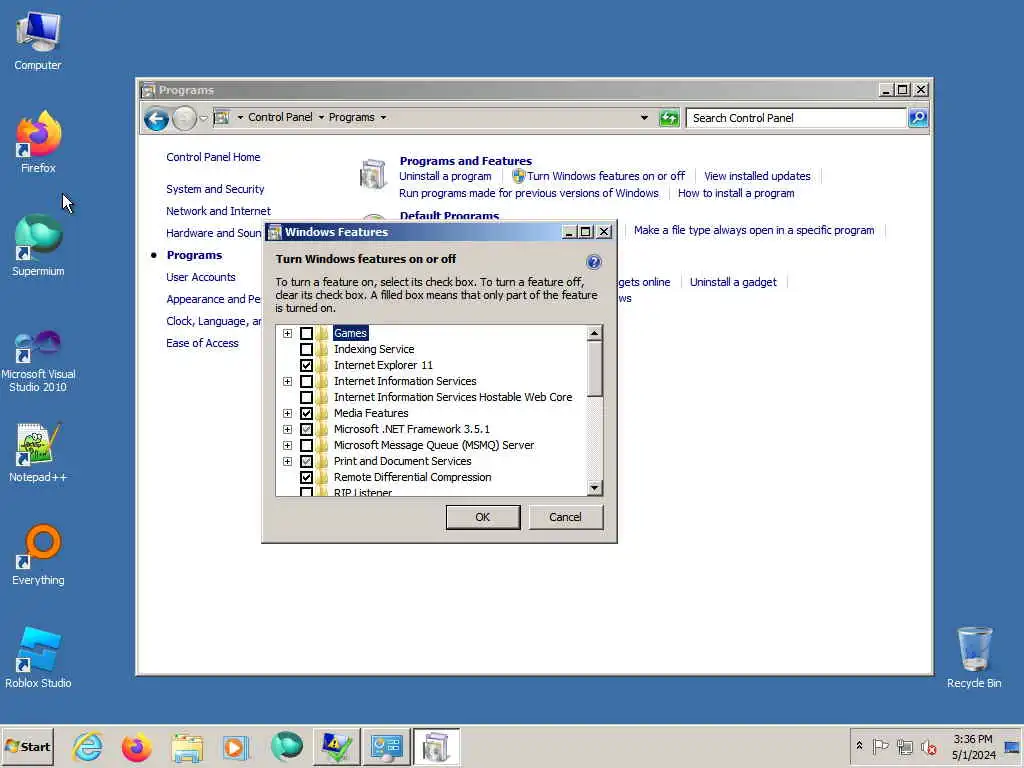Image resolution: width=1024 pixels, height=768 pixels.
Task: Check Internet Information Services checkbox
Action: tap(306, 381)
